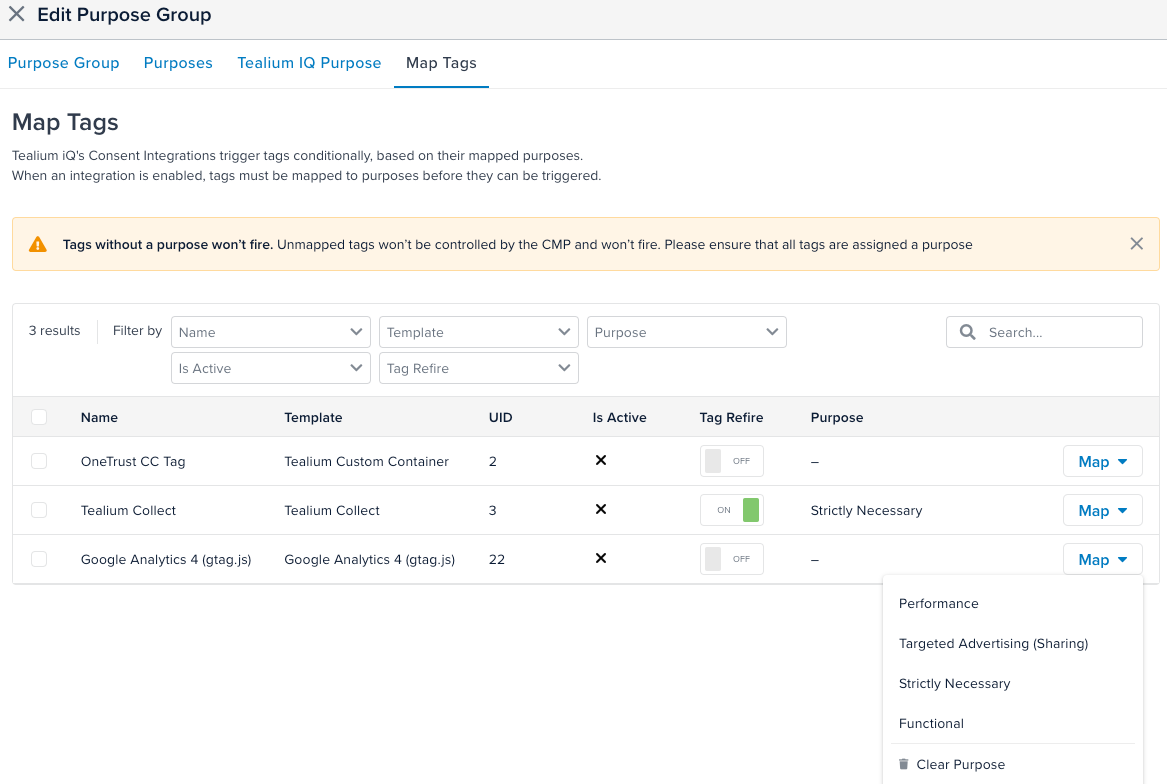Screen dimensions: 1167x784
Task: Expand the Template filter dropdown
Action: (478, 331)
